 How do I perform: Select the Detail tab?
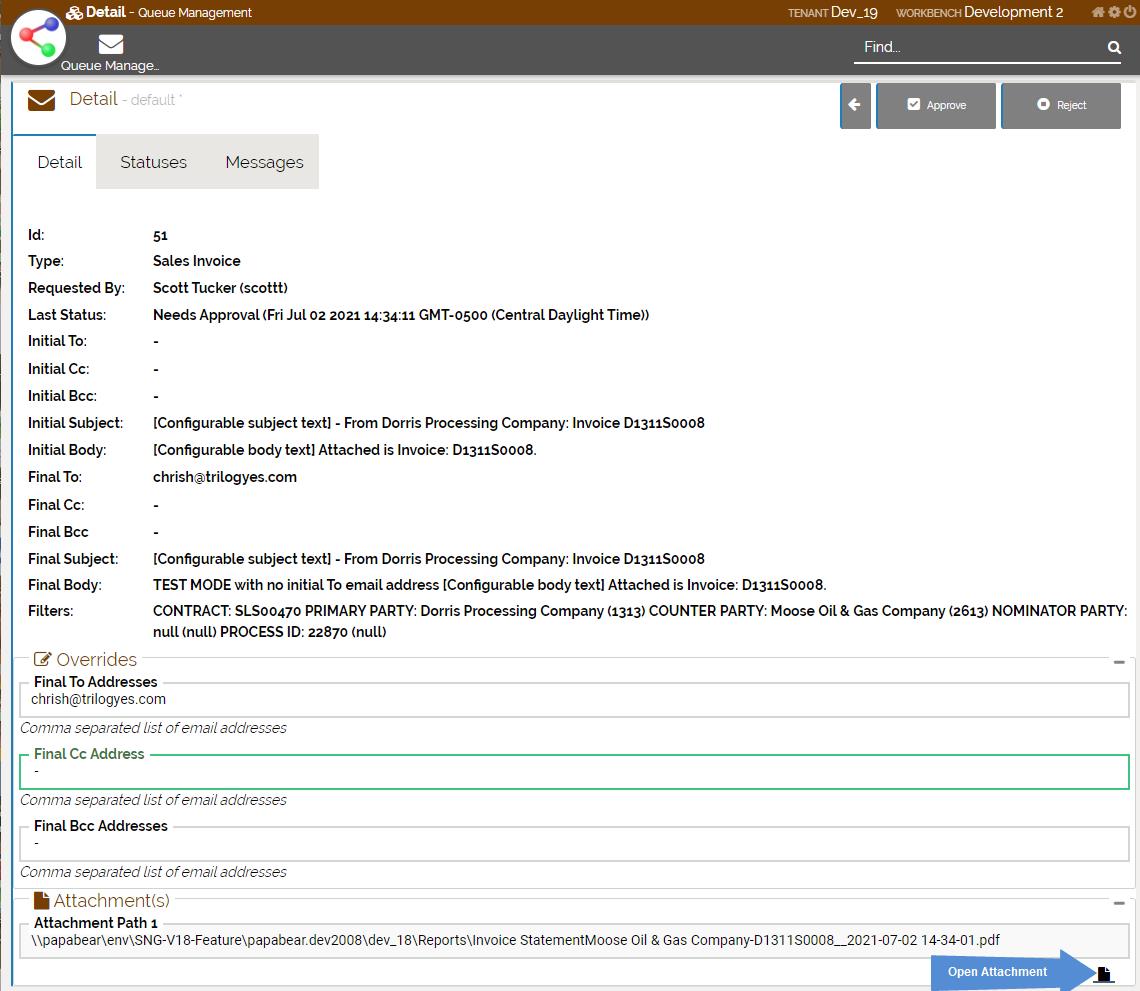[x=59, y=162]
